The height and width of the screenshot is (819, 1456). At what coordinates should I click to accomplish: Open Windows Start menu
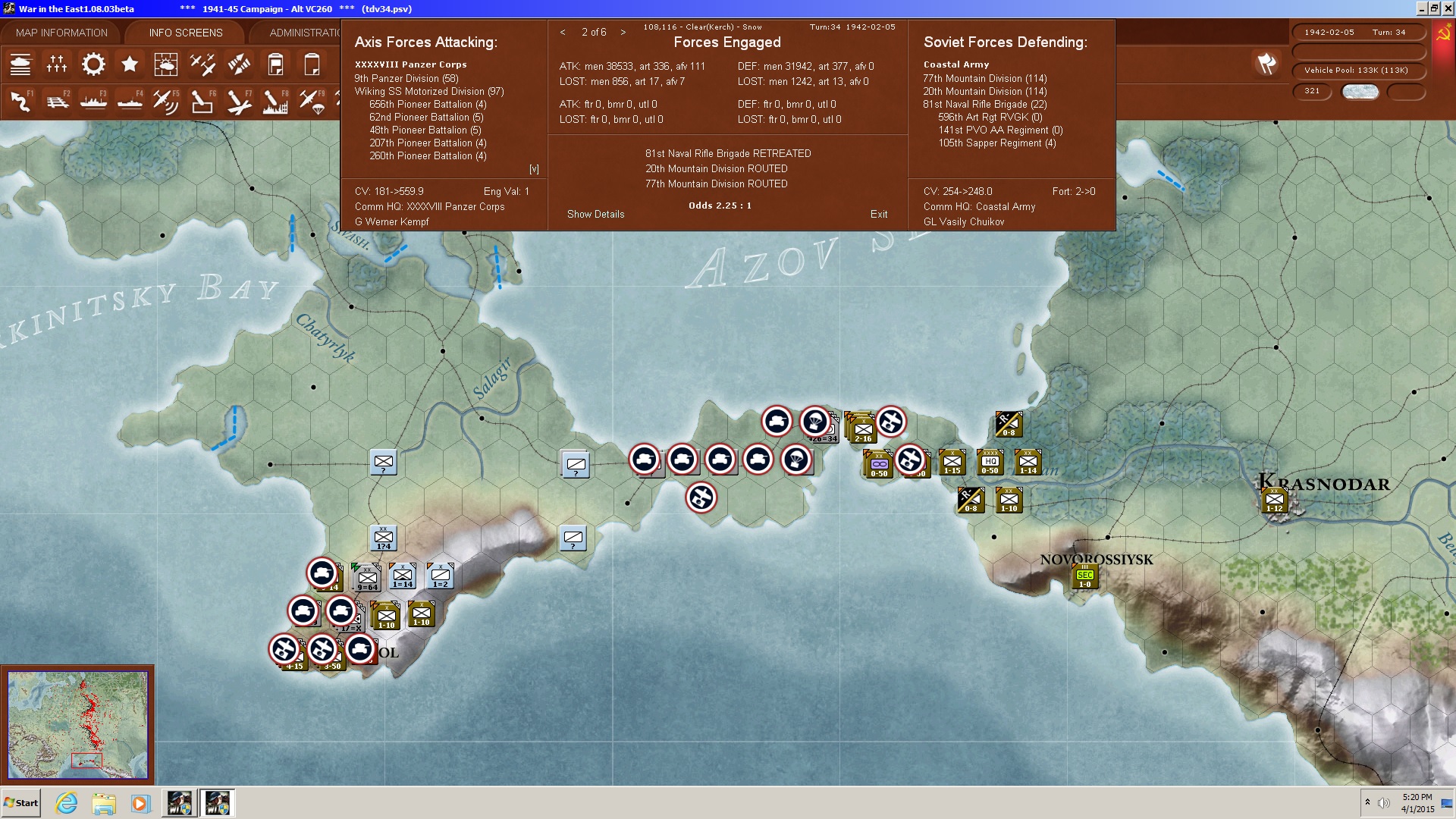(x=21, y=803)
